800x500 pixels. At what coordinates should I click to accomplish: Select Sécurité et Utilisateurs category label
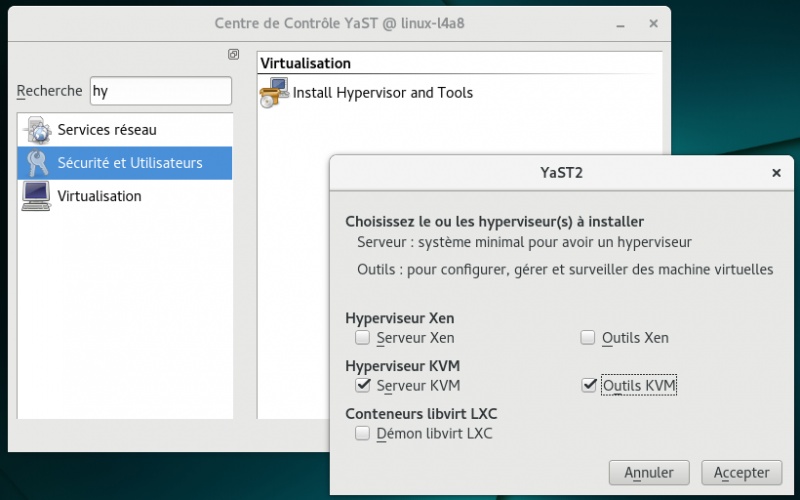pyautogui.click(x=130, y=163)
